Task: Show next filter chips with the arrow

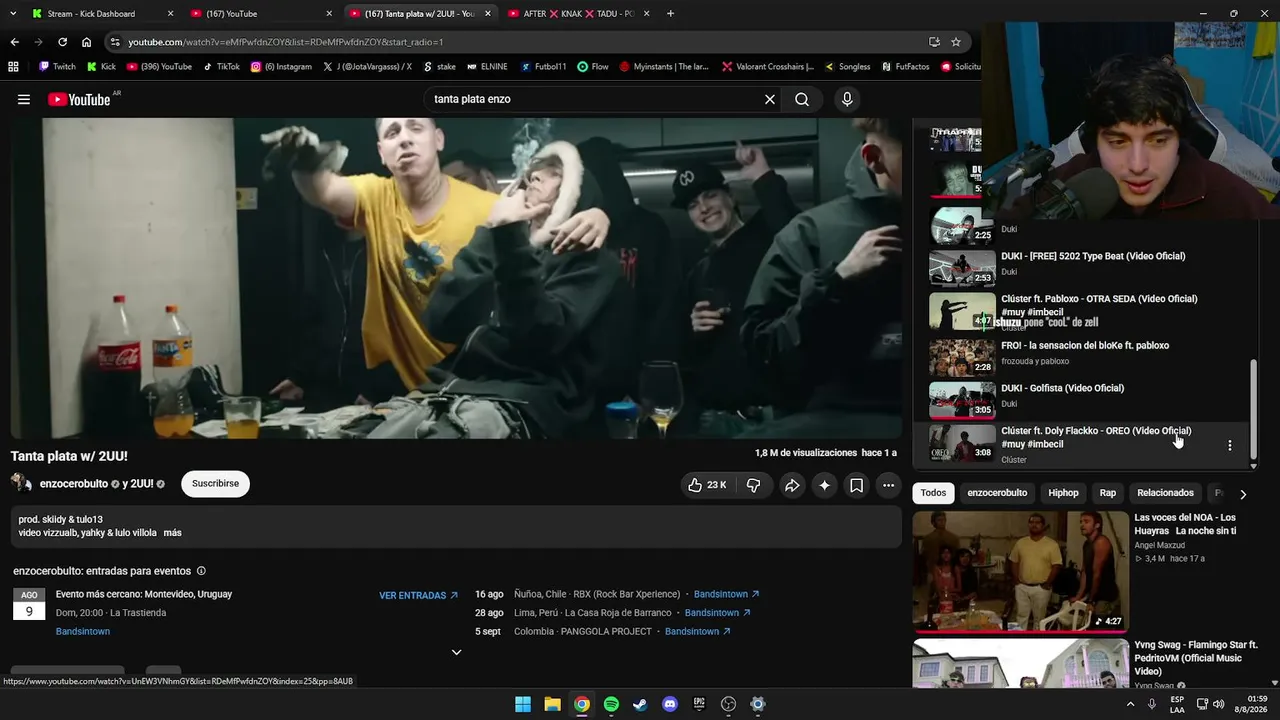Action: (1243, 493)
